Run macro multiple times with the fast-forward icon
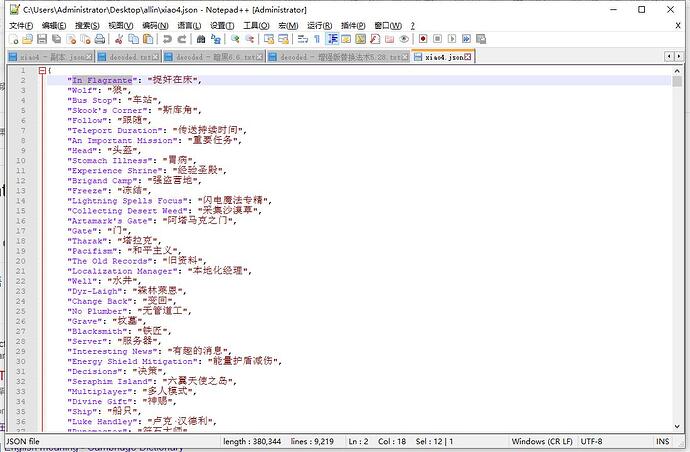The image size is (690, 452). [x=466, y=39]
